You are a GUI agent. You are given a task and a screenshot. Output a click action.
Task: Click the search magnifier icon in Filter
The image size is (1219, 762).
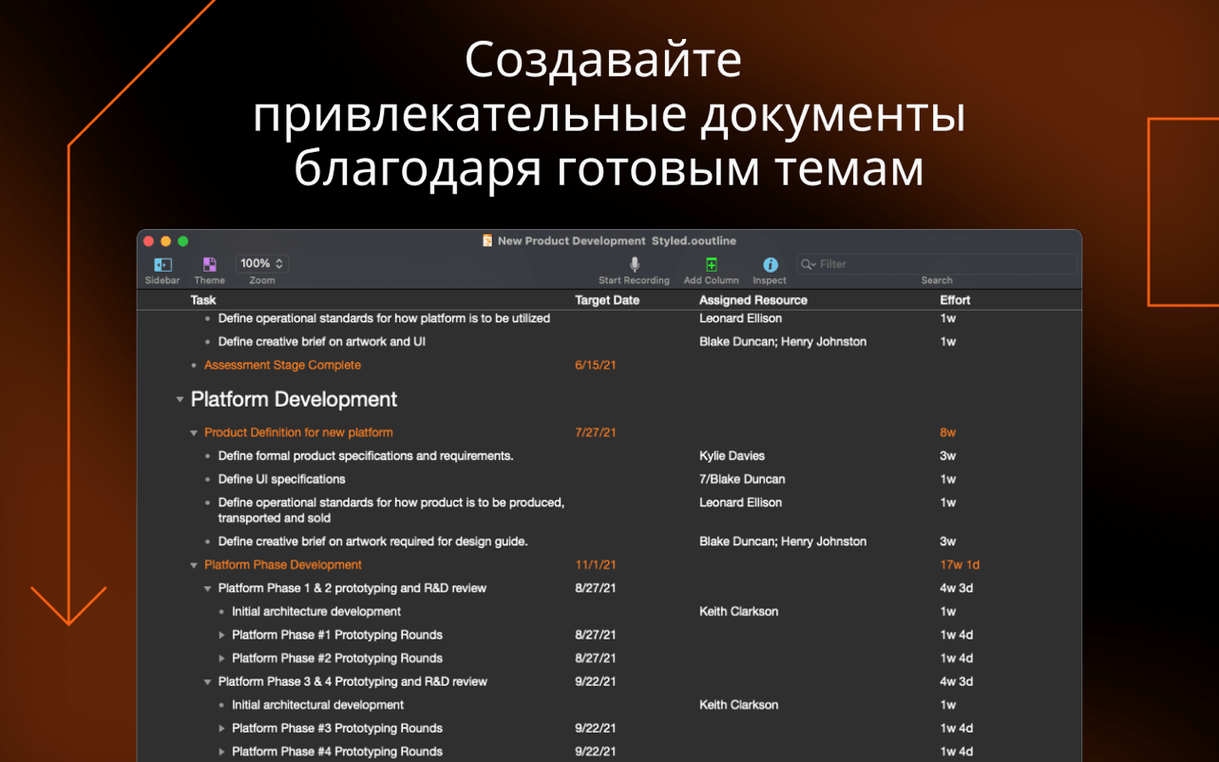[807, 264]
